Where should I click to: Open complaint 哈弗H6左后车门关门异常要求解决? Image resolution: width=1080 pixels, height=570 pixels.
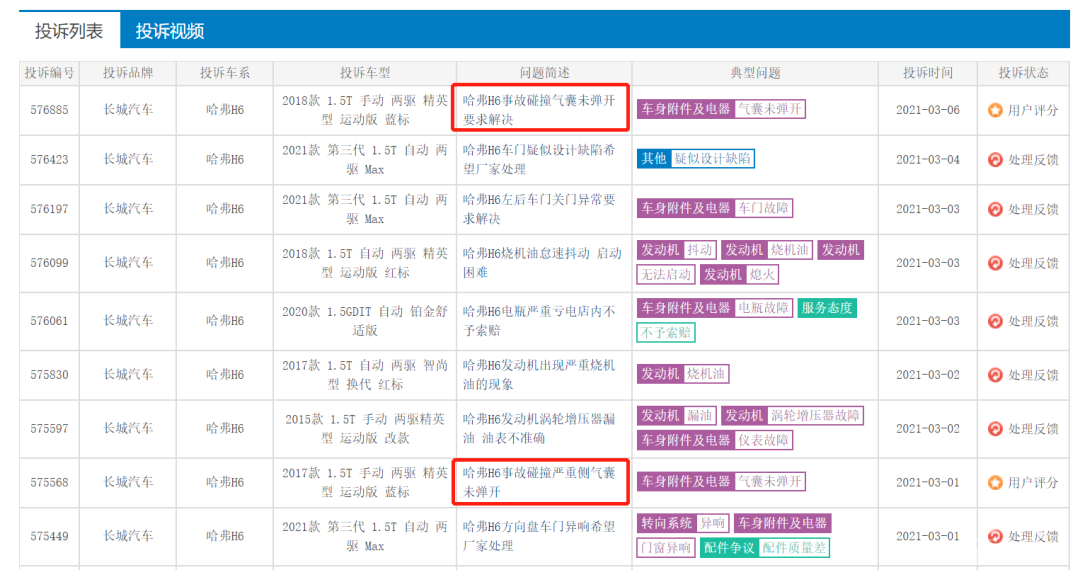(539, 209)
